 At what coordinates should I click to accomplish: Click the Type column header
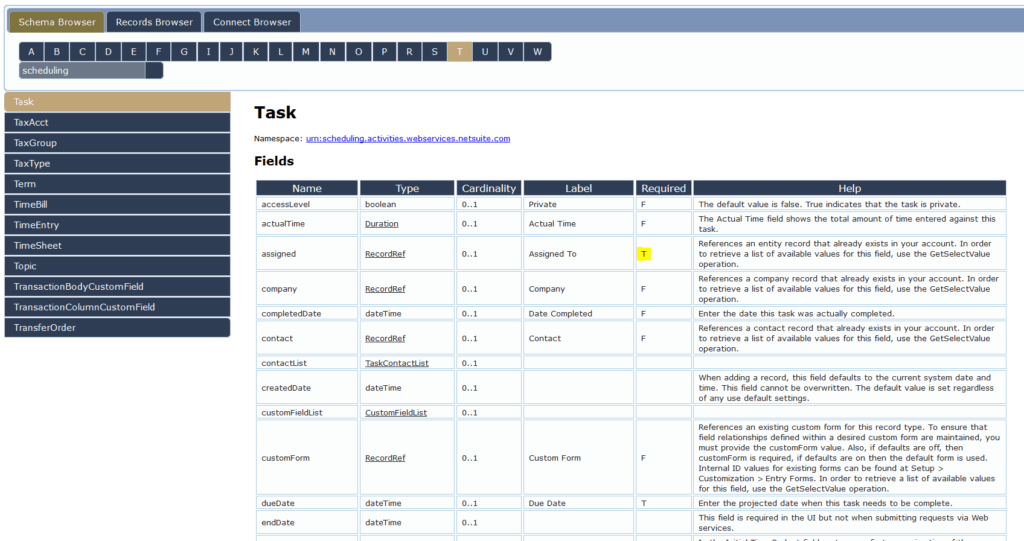407,188
